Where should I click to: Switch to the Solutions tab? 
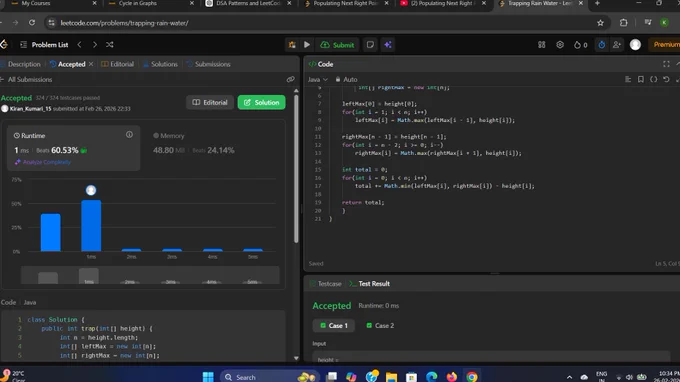tap(160, 64)
